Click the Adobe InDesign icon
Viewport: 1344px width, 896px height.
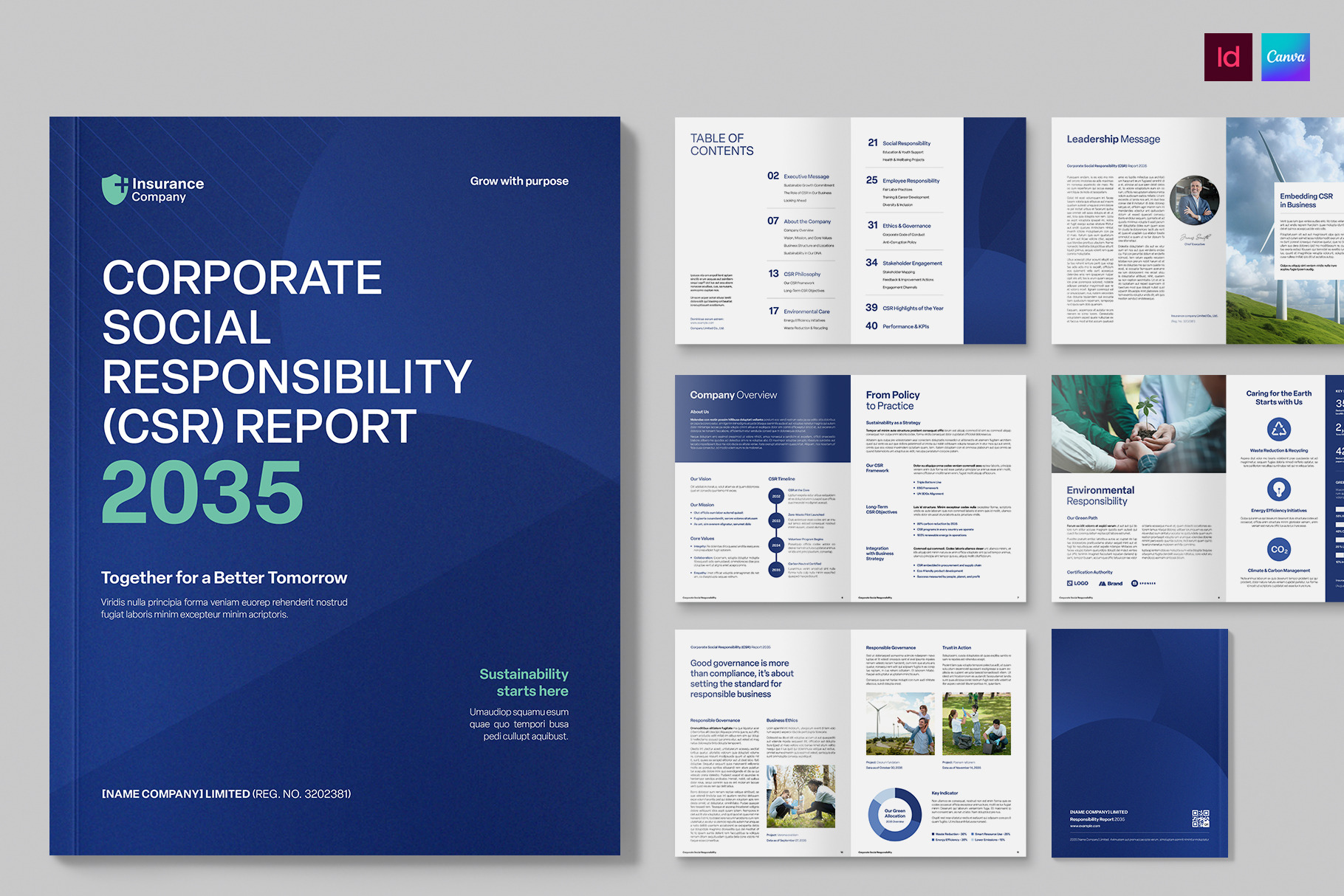pos(1228,57)
